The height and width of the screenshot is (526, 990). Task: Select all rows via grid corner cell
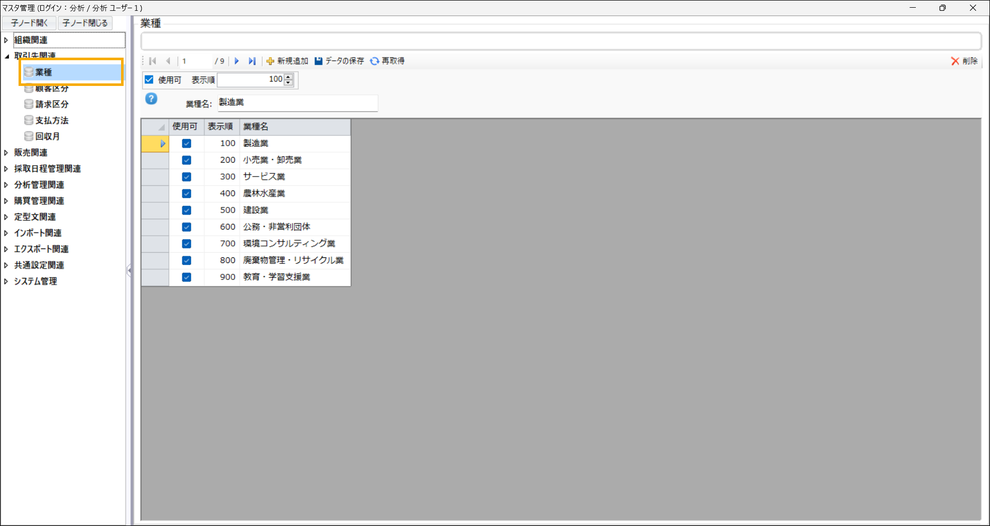[155, 127]
